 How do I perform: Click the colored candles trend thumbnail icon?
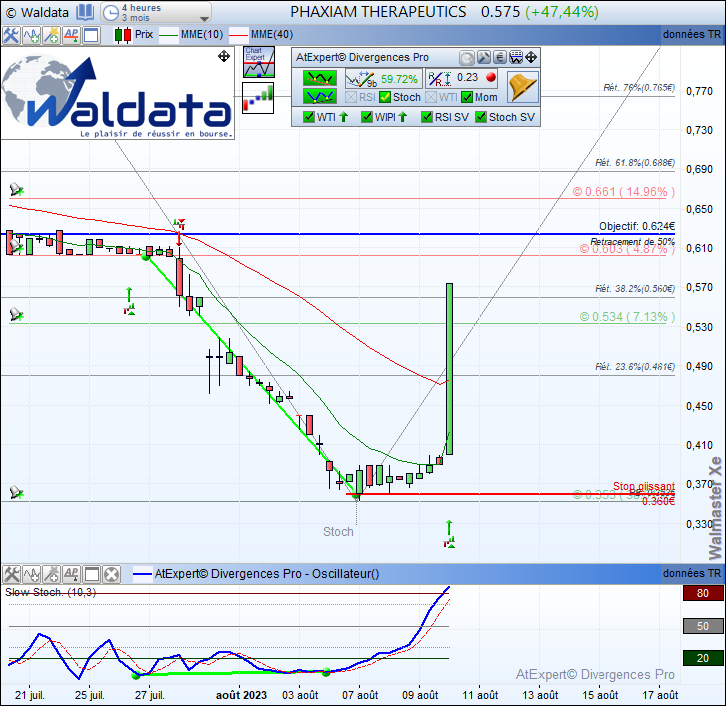click(x=258, y=98)
